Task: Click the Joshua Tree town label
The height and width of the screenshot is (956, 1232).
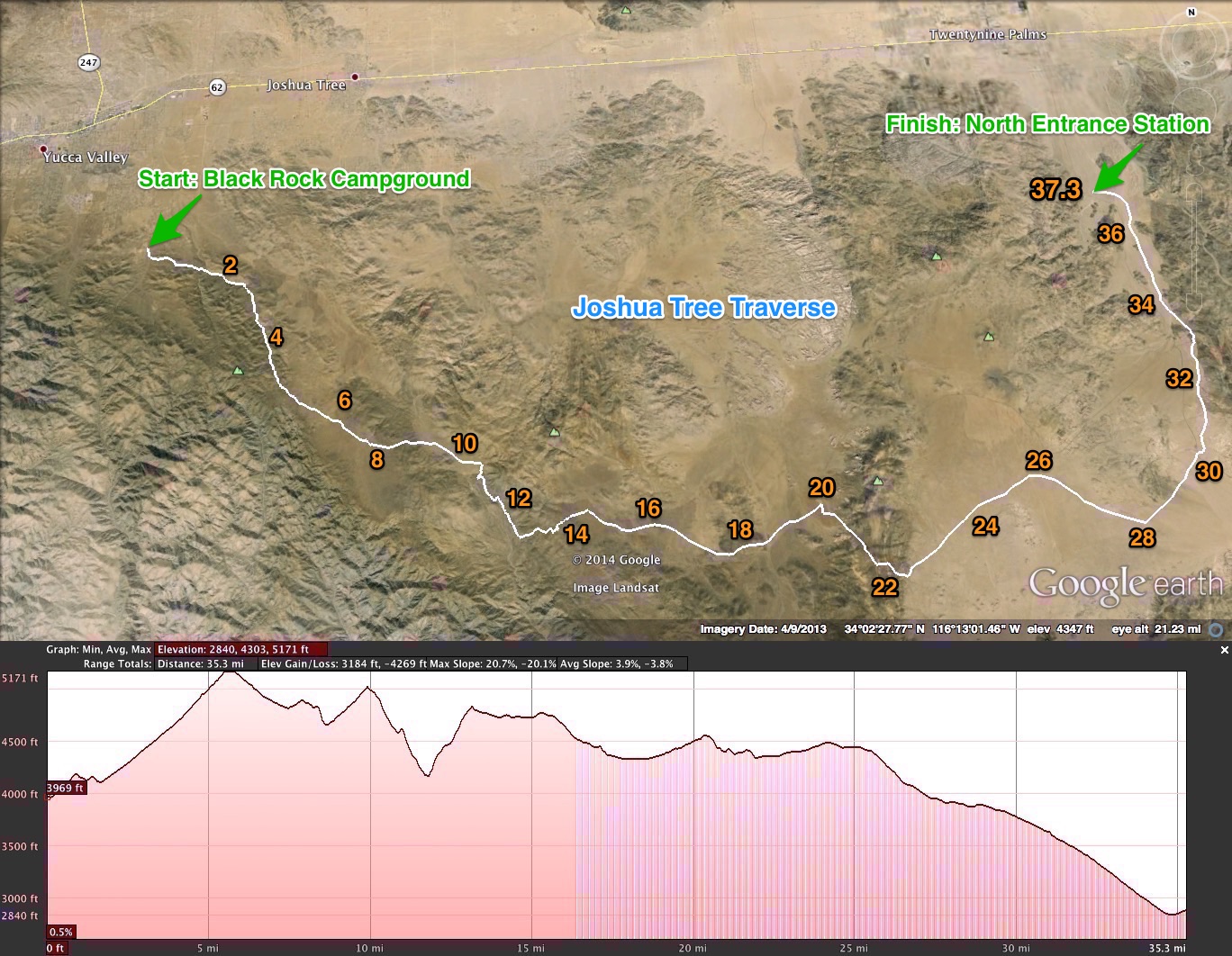Action: coord(306,85)
